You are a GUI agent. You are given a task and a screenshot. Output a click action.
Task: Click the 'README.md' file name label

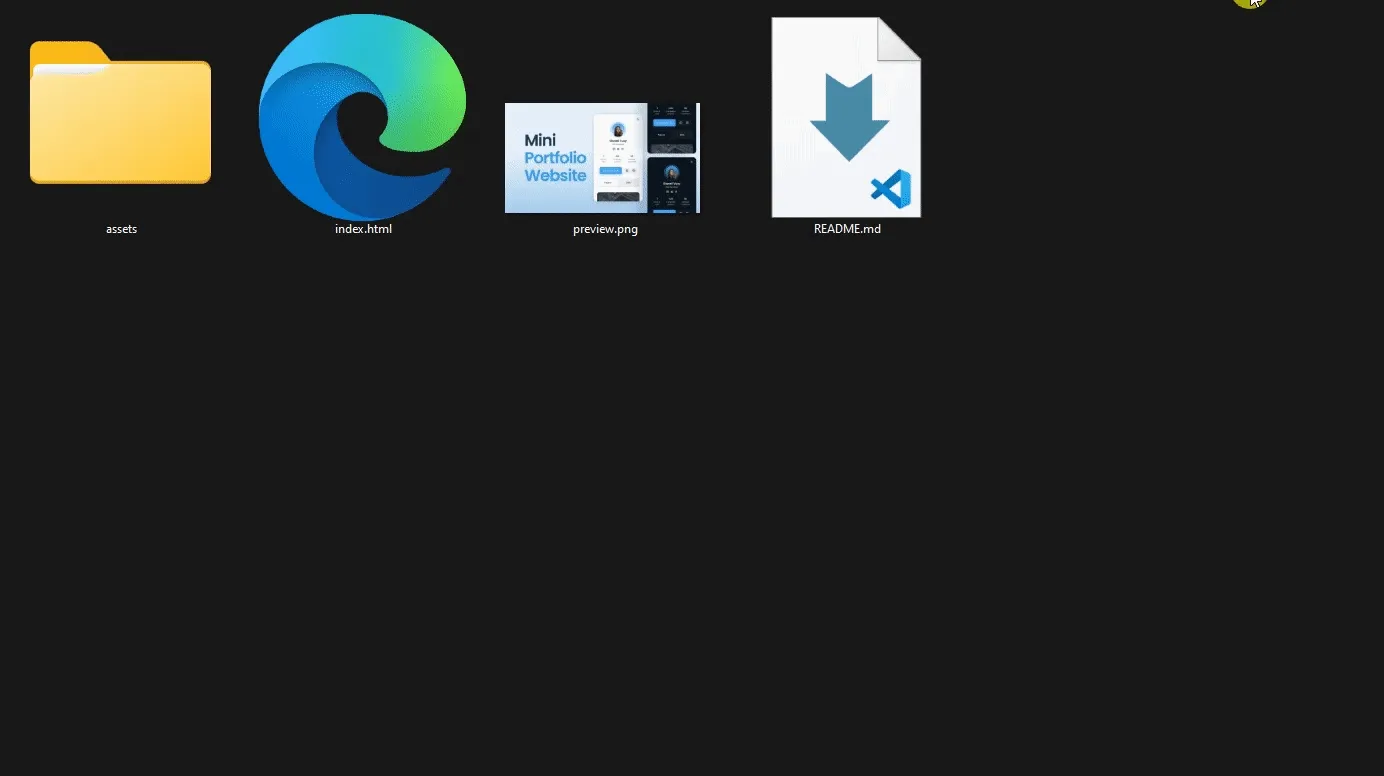click(x=847, y=229)
